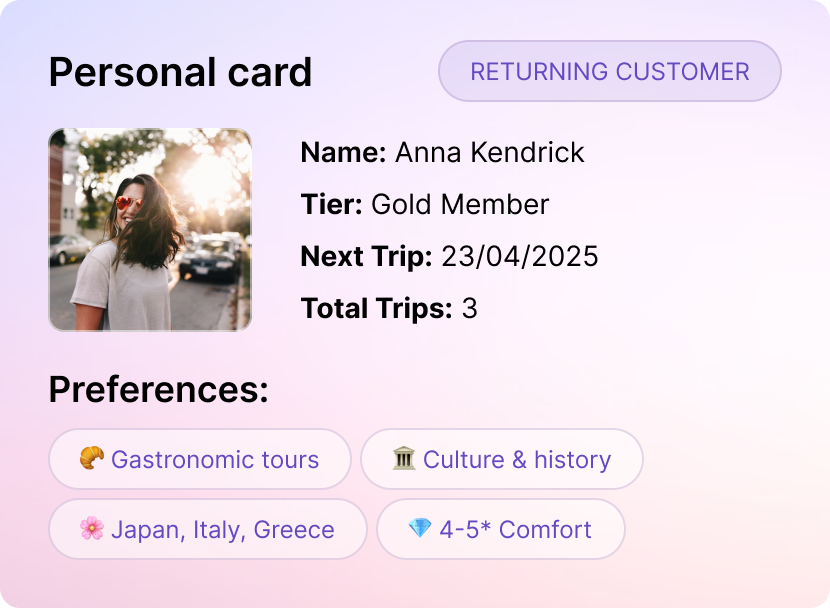Click the blue diamond icon
The image size is (830, 608).
tap(420, 529)
